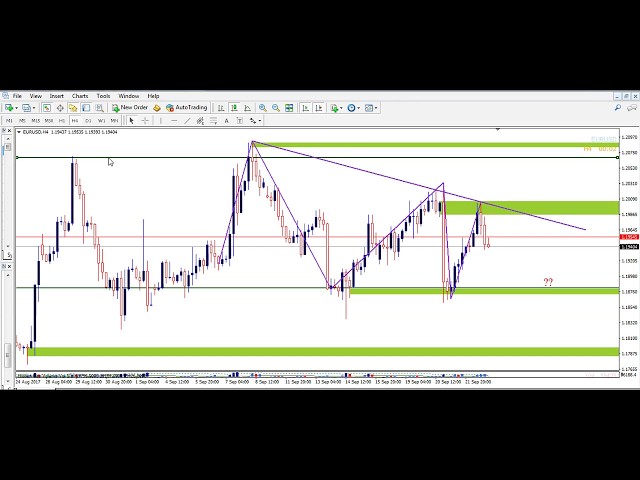Expand the new chart dropdown arrow
The image size is (640, 480).
coord(14,108)
